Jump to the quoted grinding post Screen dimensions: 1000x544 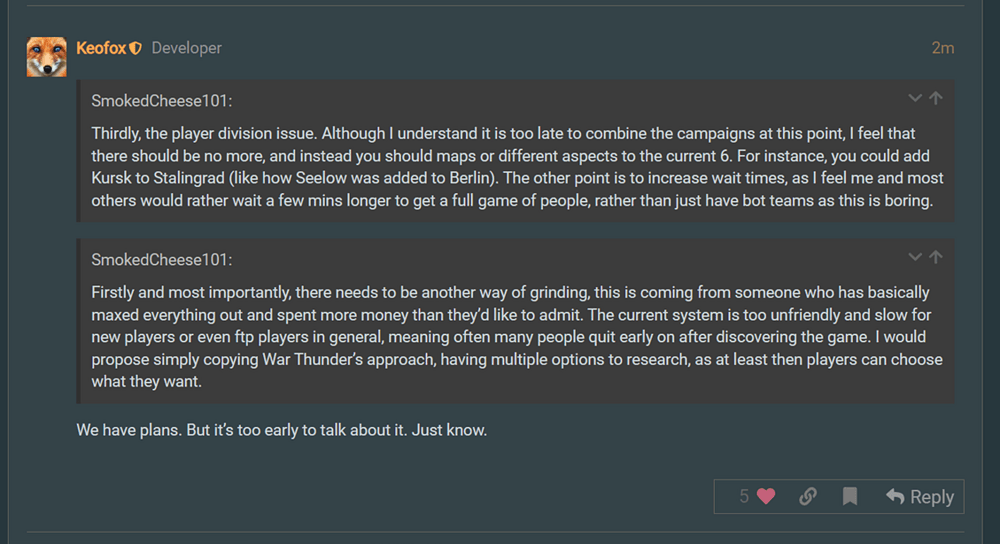pos(936,257)
